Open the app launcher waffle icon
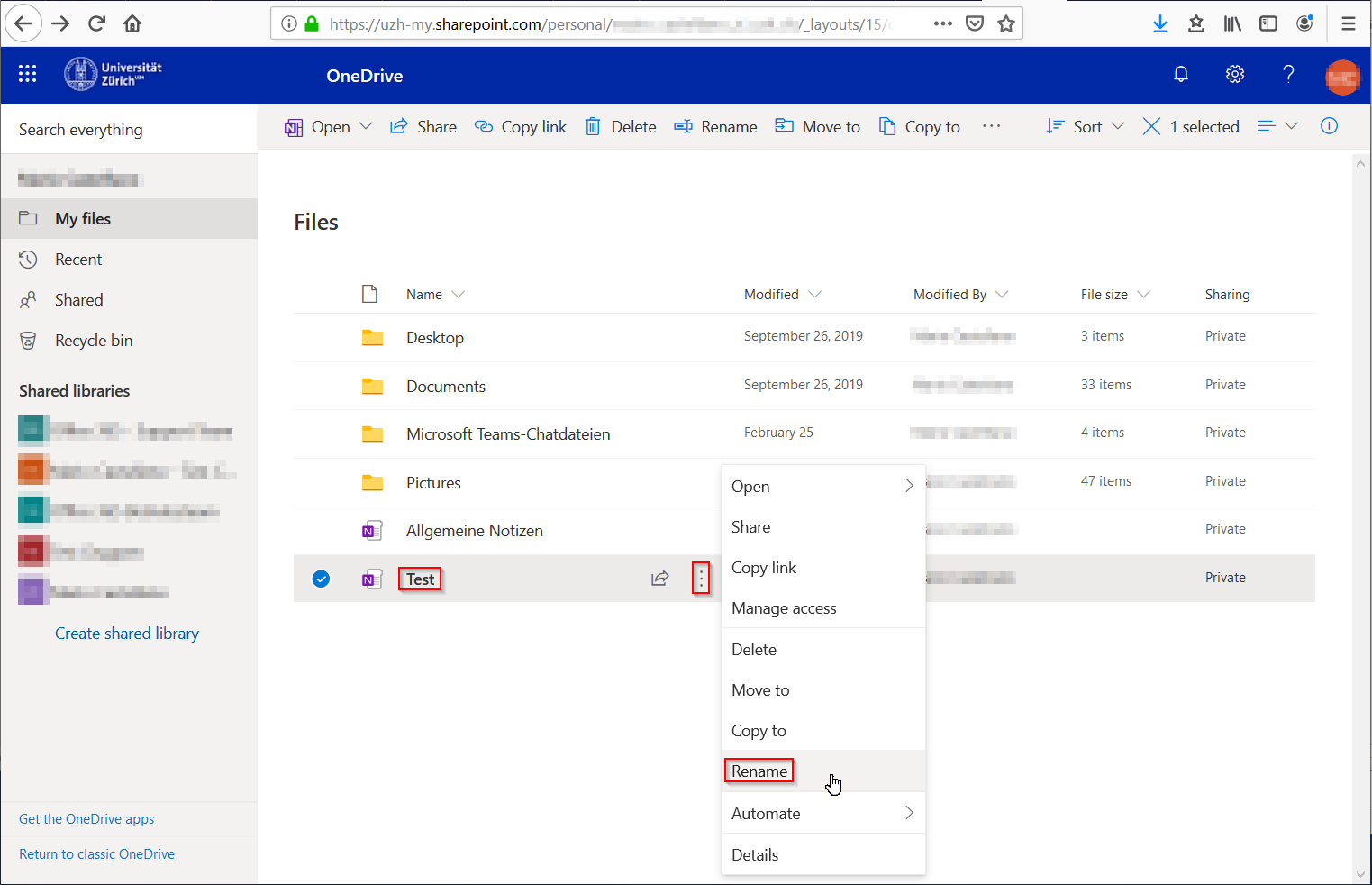Image resolution: width=1372 pixels, height=885 pixels. [27, 74]
